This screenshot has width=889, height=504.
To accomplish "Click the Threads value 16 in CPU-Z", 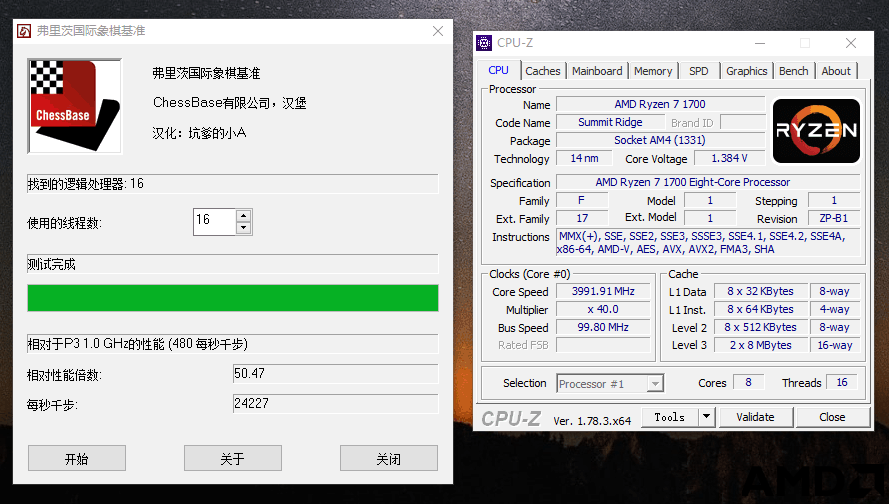I will 842,383.
